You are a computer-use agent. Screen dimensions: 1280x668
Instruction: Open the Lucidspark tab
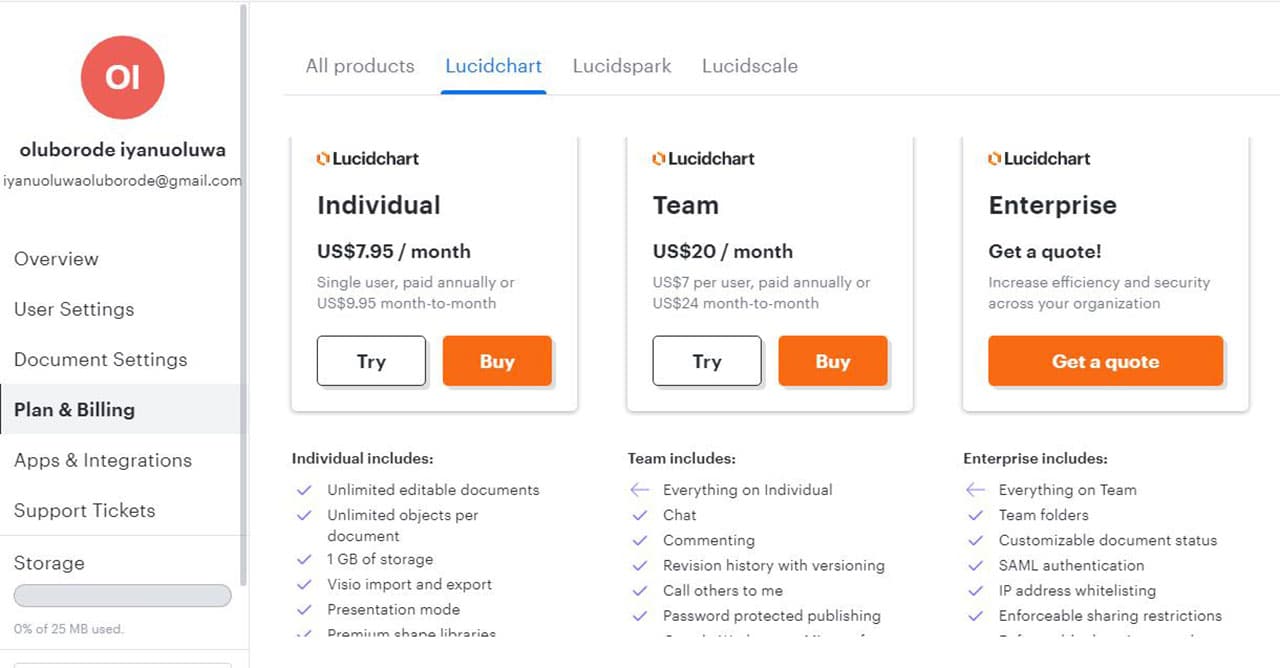pos(622,66)
